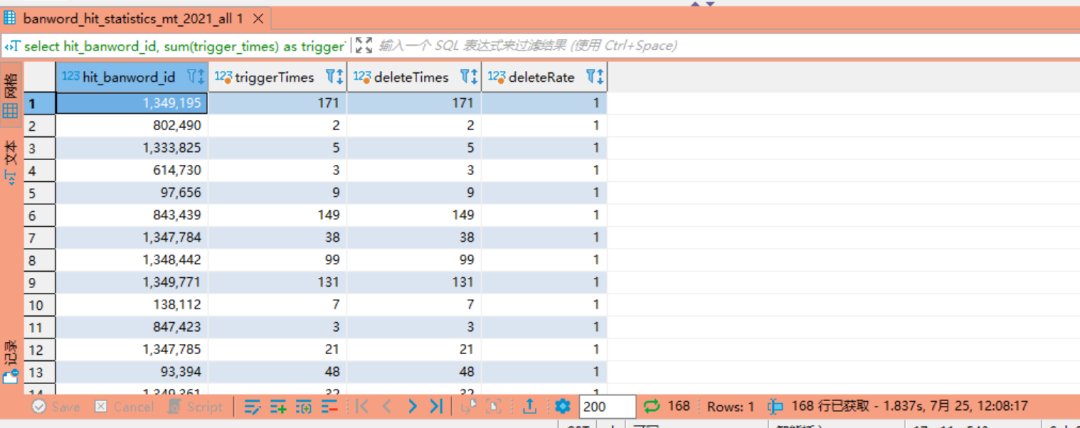
Task: Select deleteTimes cell with value 48
Action: [414, 372]
